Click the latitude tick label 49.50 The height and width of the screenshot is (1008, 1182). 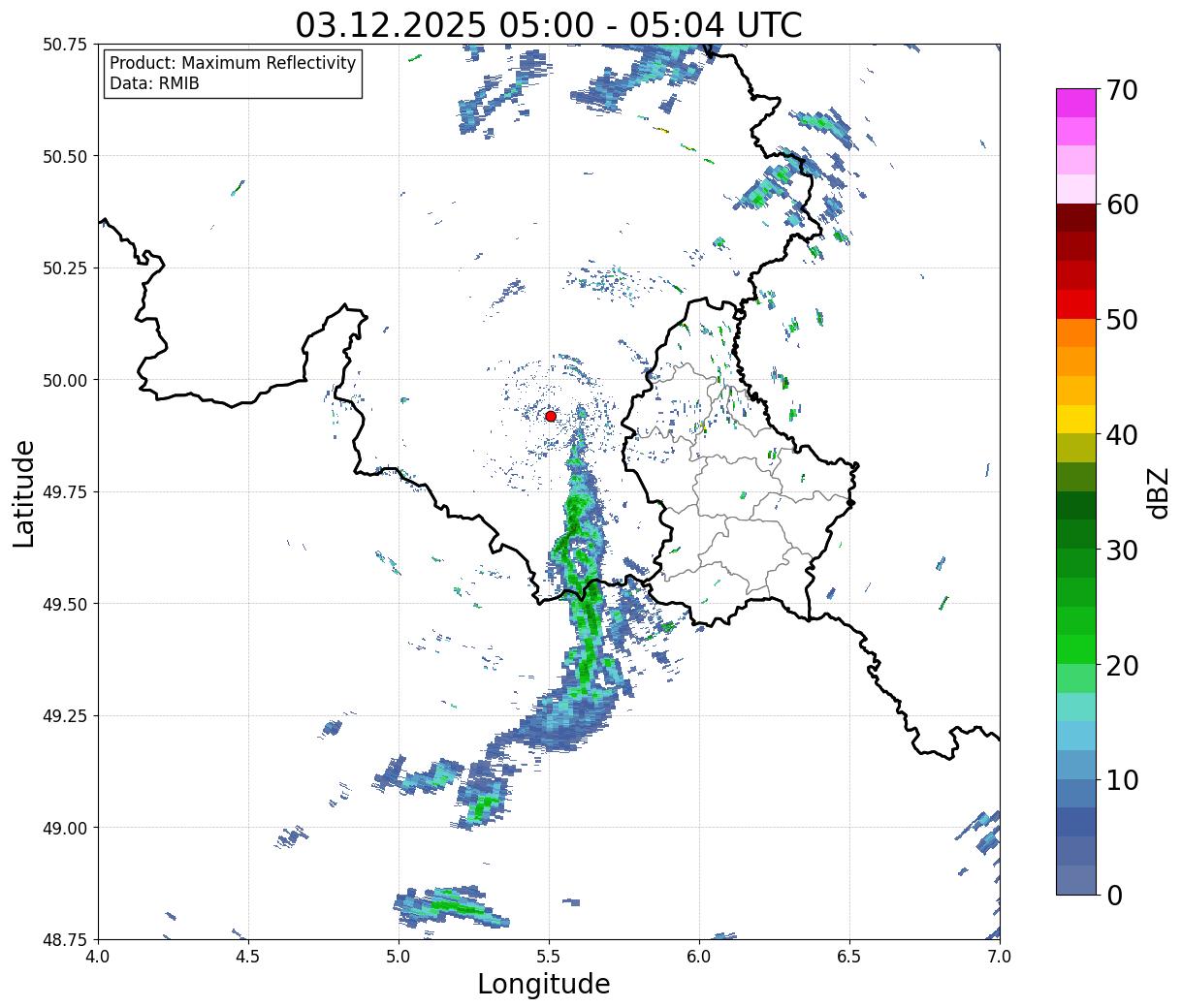click(x=64, y=604)
